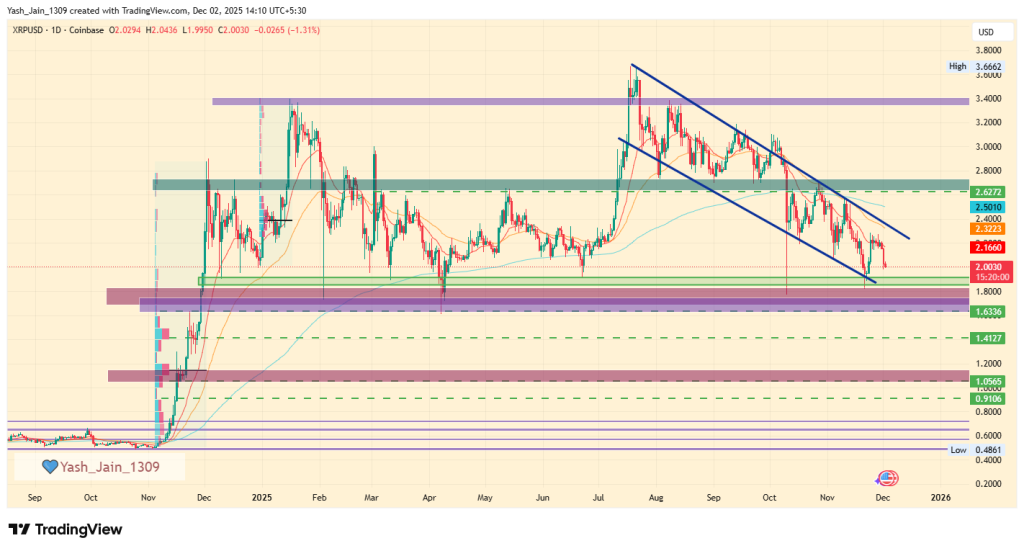Click the Low 0.4861 price marker
This screenshot has width=1024, height=551.
972,450
